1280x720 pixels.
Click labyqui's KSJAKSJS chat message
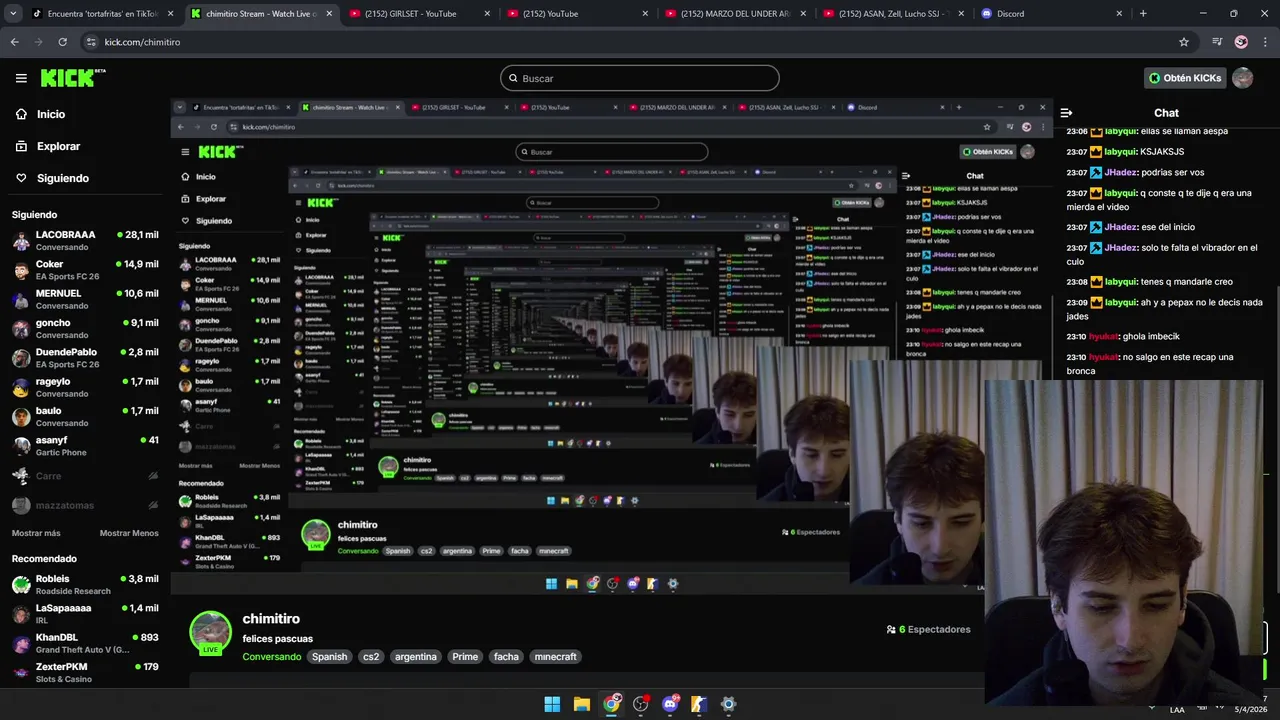[x=1125, y=151]
